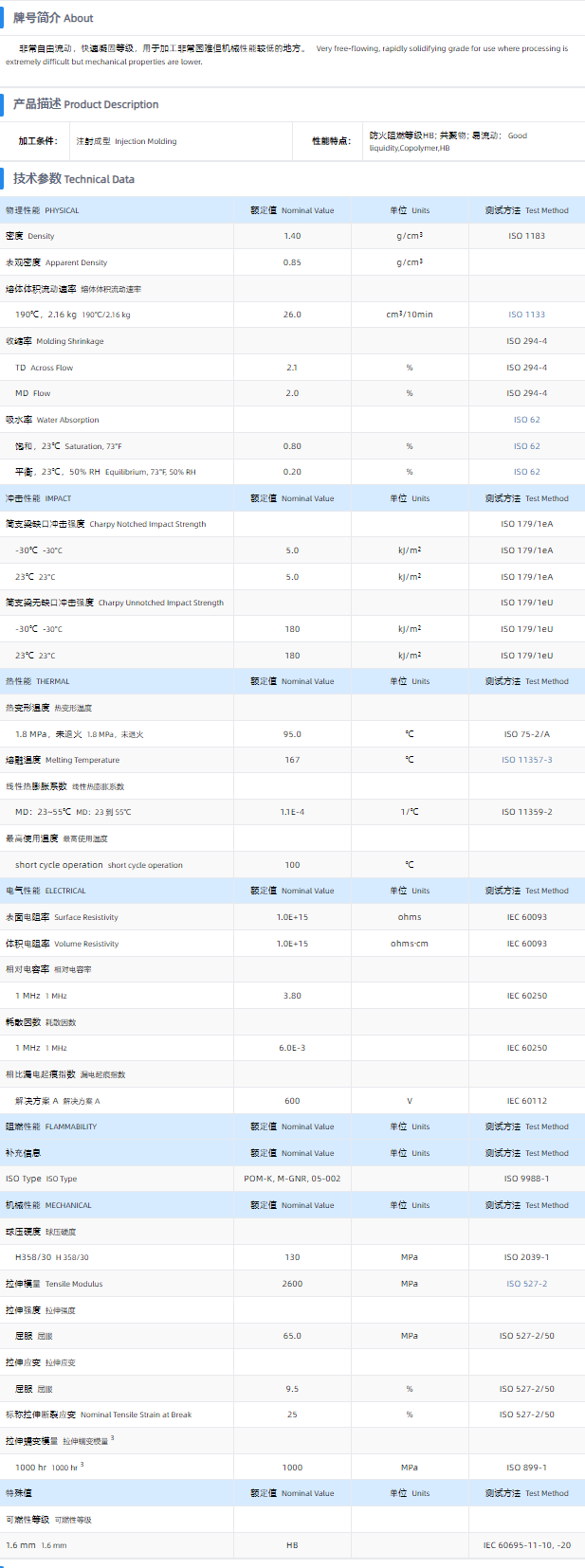Screen dimensions: 585x1568
Task: Click ISO 62 link in Saturation 73°F row
Action: coord(526,446)
